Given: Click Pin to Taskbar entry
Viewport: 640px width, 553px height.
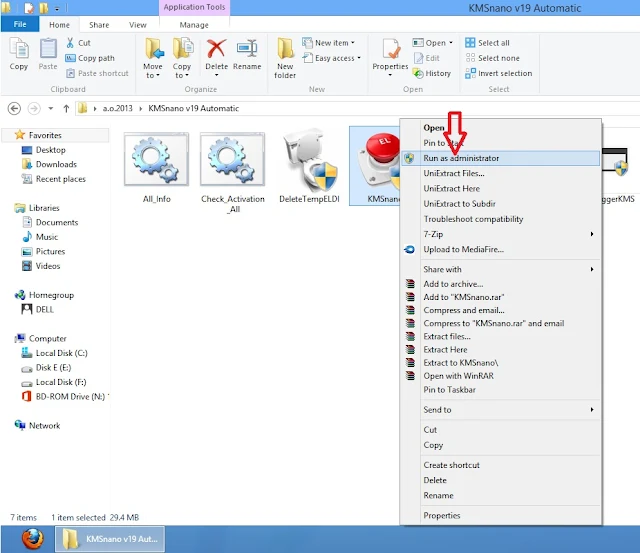Looking at the screenshot, I should point(449,390).
